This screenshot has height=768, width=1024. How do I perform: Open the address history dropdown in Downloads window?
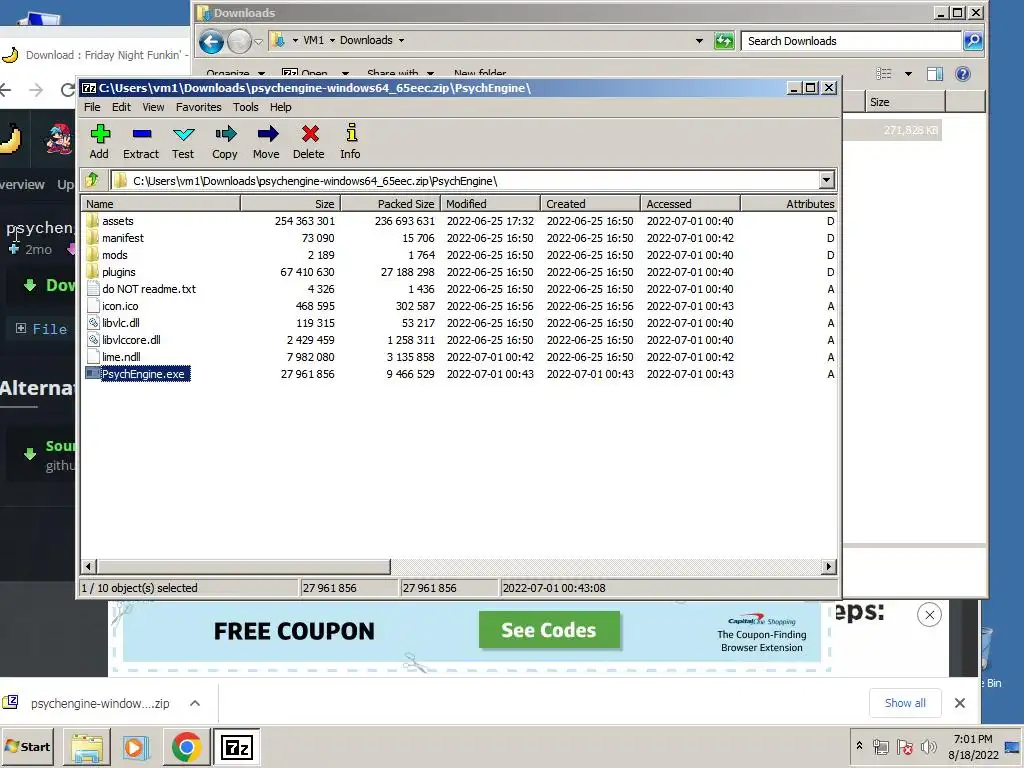(699, 40)
